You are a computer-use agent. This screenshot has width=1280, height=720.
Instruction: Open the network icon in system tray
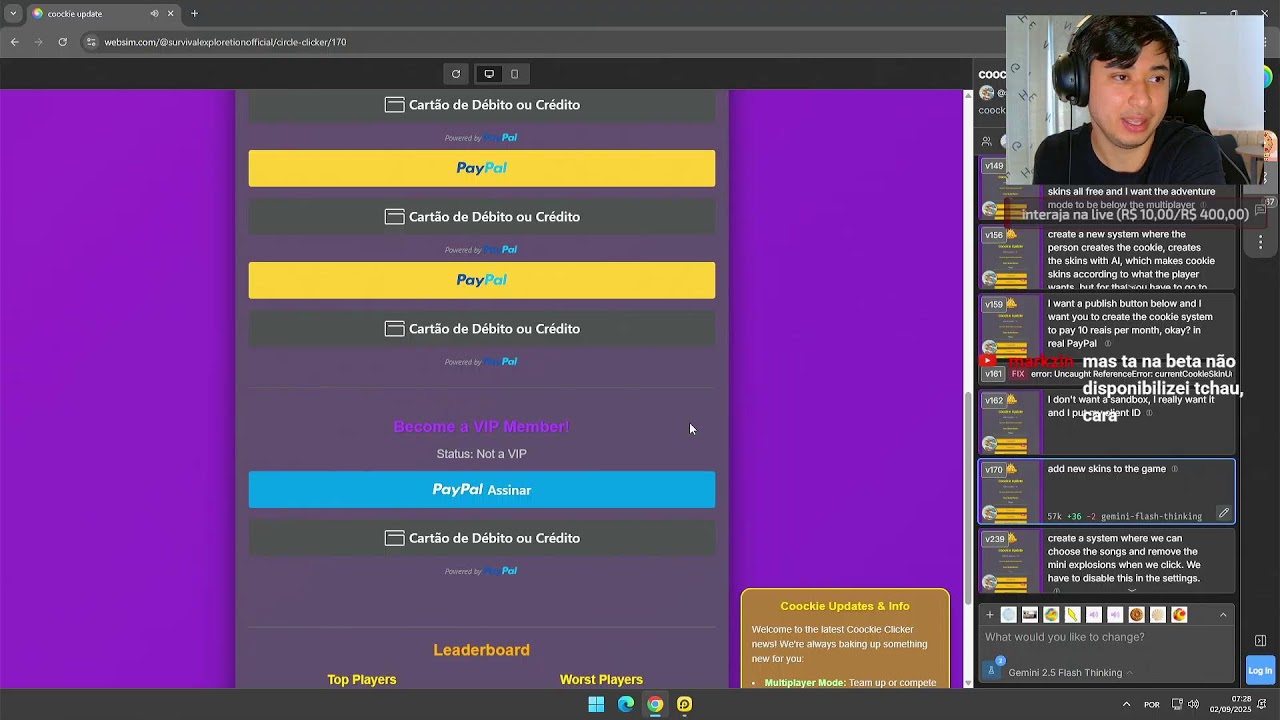coord(1177,704)
